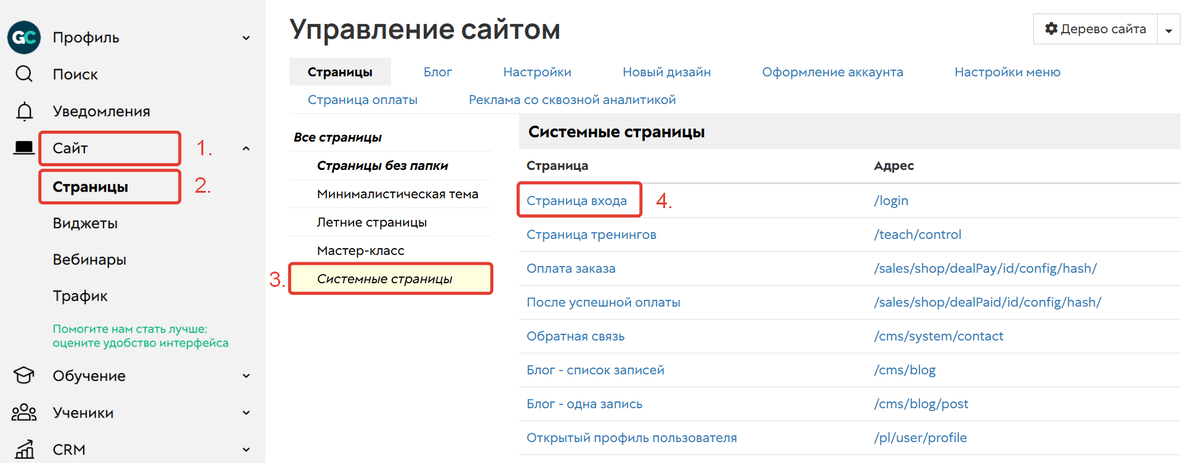Open Летние страницы folder

pos(372,222)
